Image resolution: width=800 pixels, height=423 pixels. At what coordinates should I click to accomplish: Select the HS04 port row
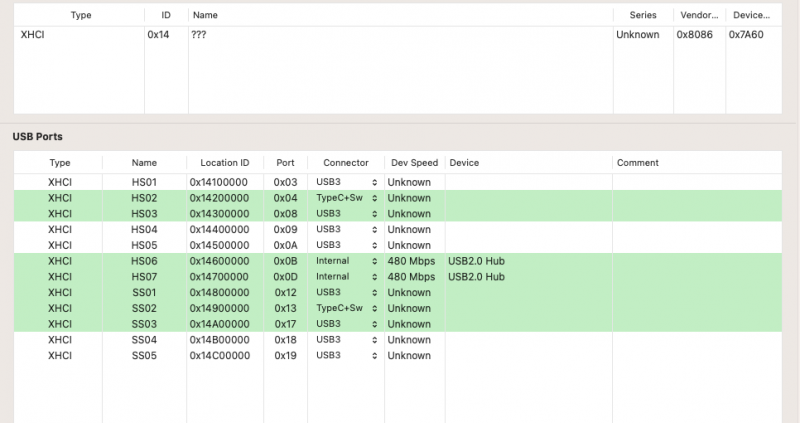(144, 230)
